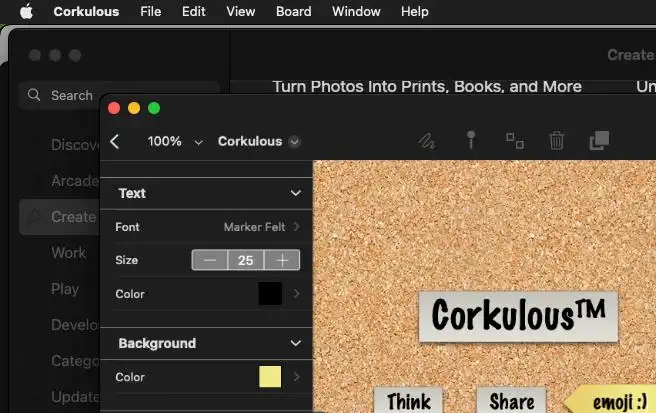Click the black text color swatch
656x413 pixels.
tap(270, 294)
